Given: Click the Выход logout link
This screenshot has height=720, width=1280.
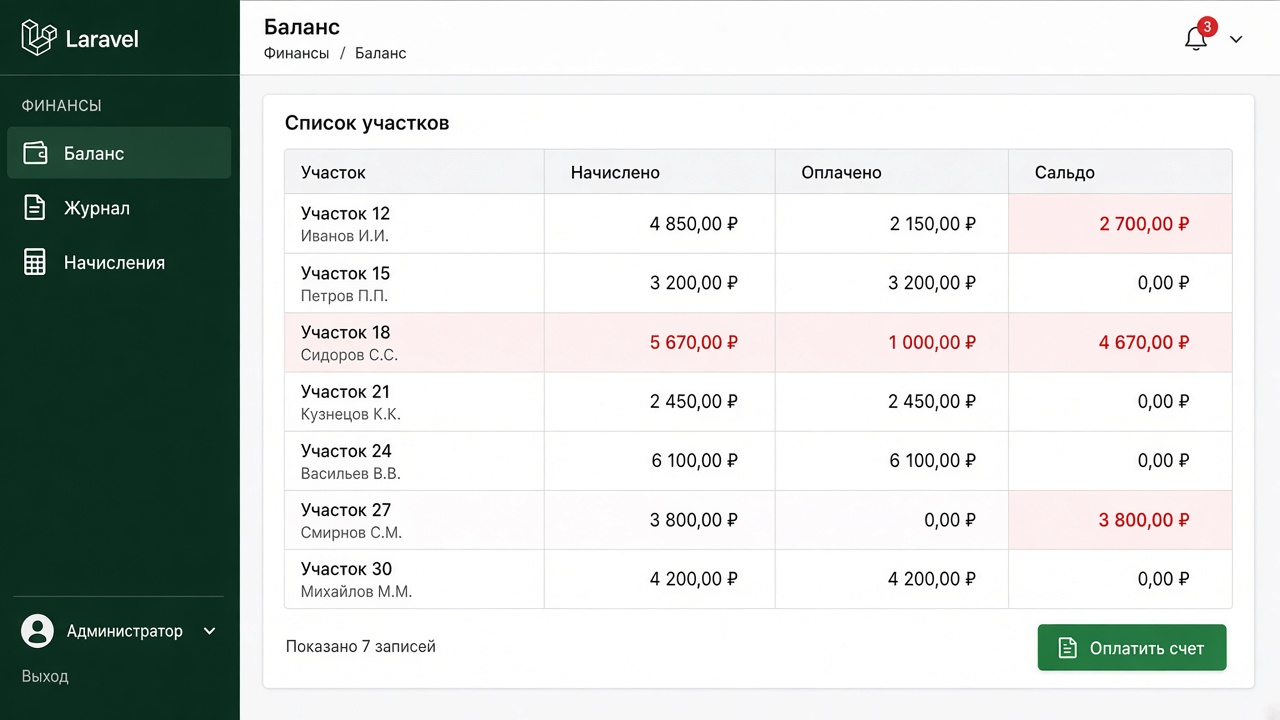Looking at the screenshot, I should 45,676.
